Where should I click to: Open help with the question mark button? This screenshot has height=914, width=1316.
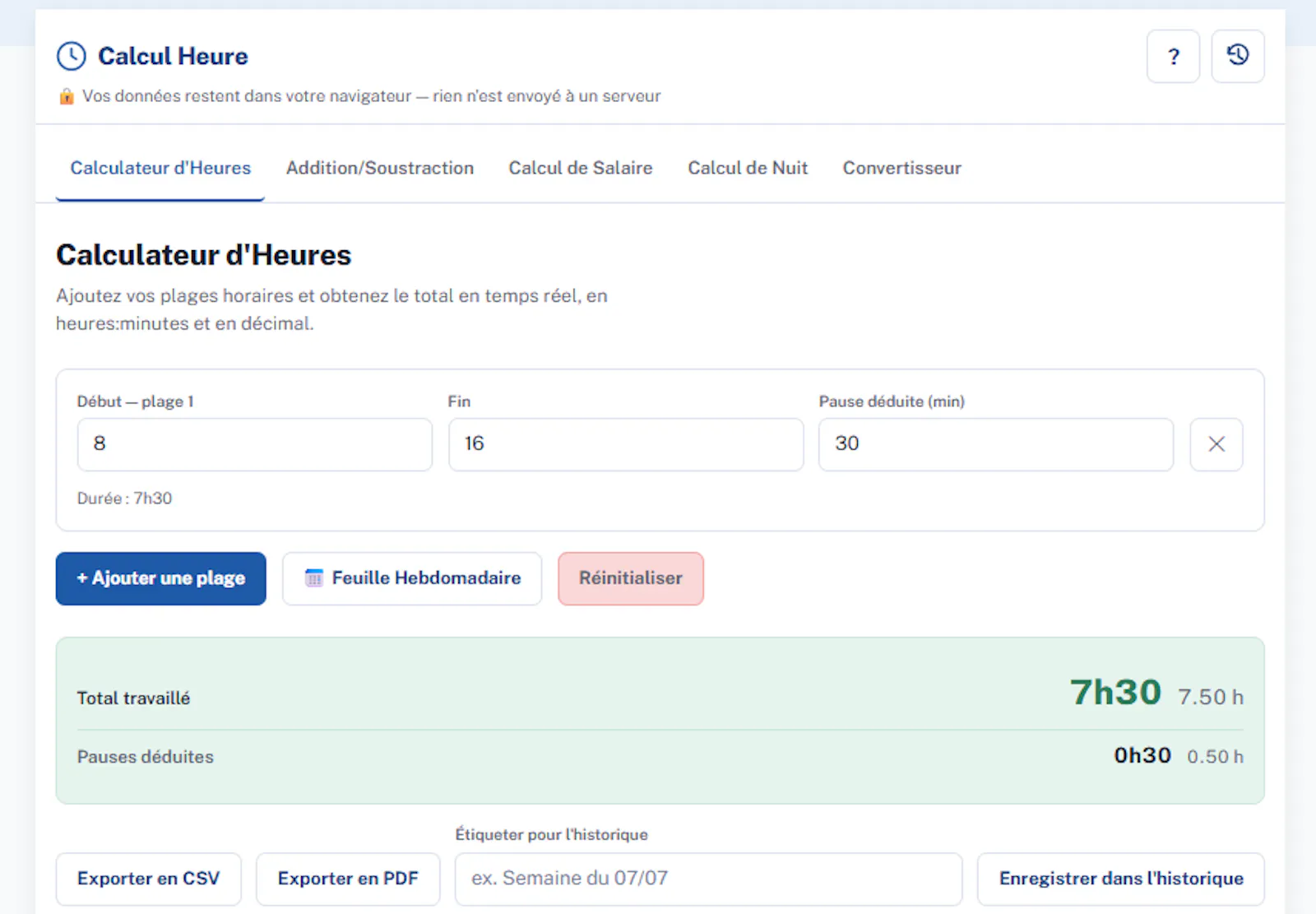tap(1173, 56)
